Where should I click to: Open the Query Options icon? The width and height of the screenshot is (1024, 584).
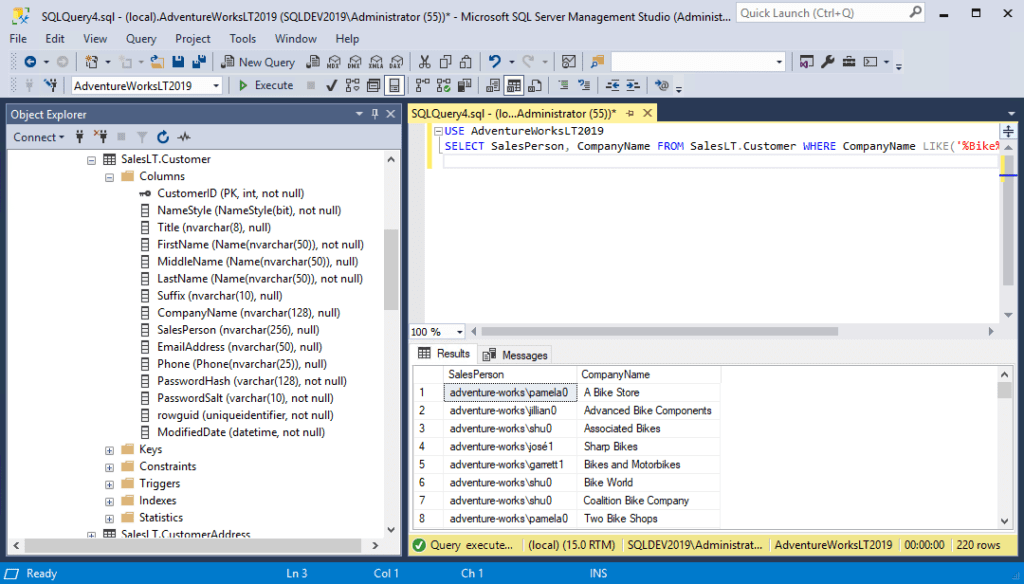tap(374, 86)
